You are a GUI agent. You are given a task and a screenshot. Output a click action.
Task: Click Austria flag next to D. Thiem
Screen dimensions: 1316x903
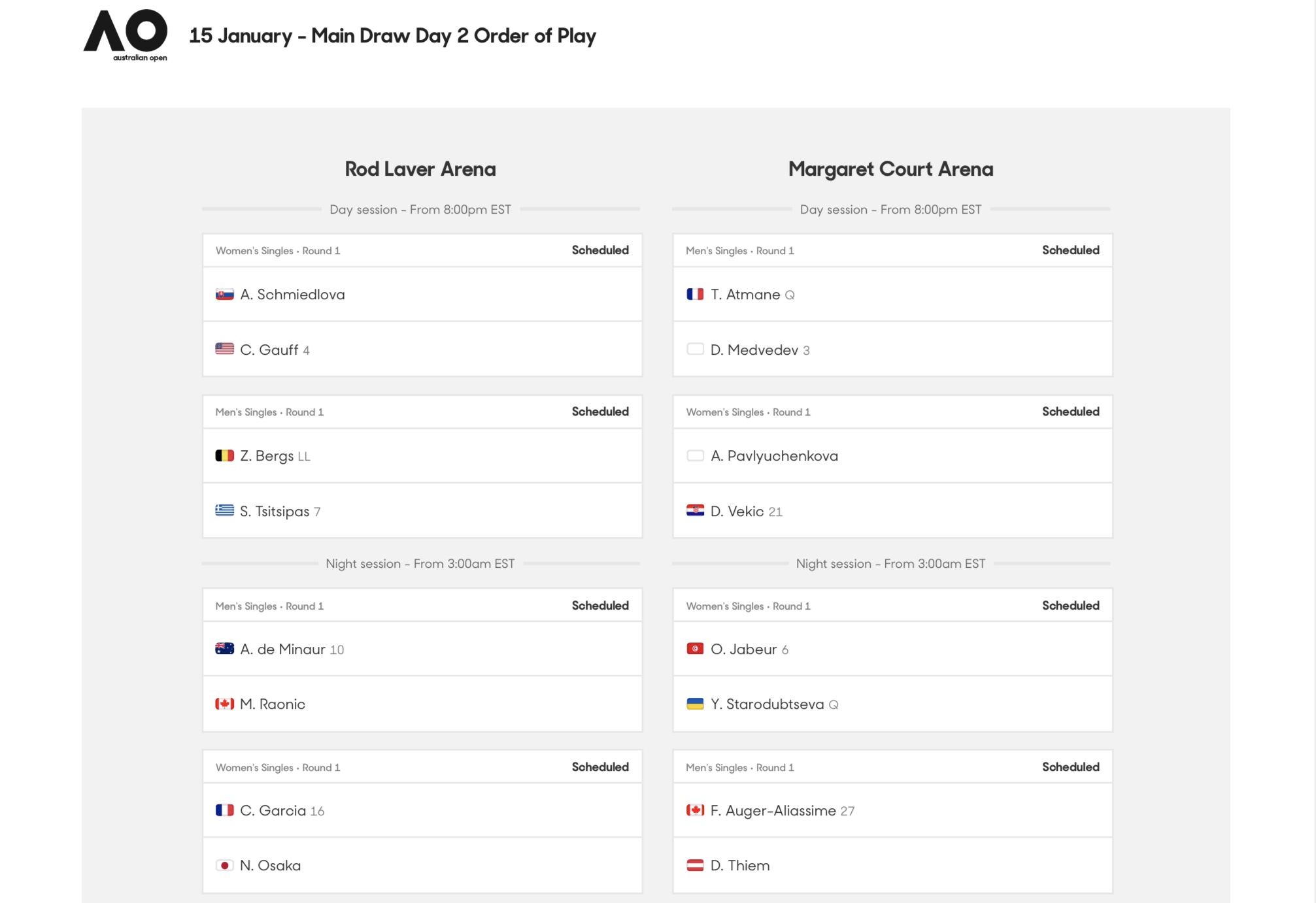695,865
